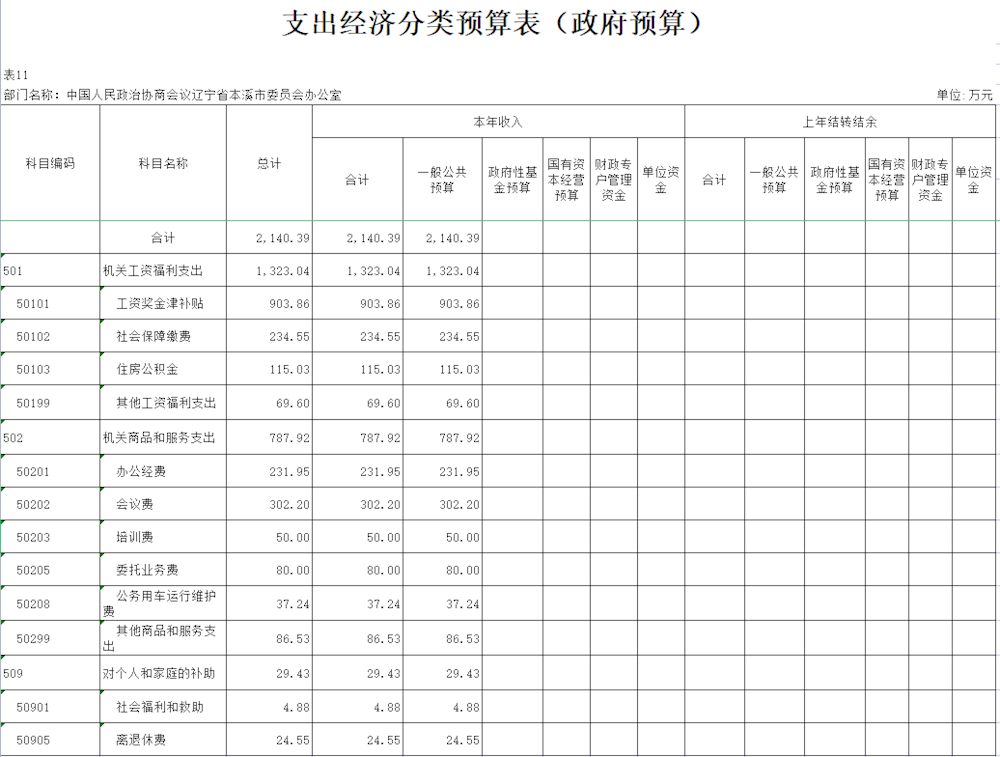
Task: Click 总计 value in 办公经费 row
Action: click(269, 471)
